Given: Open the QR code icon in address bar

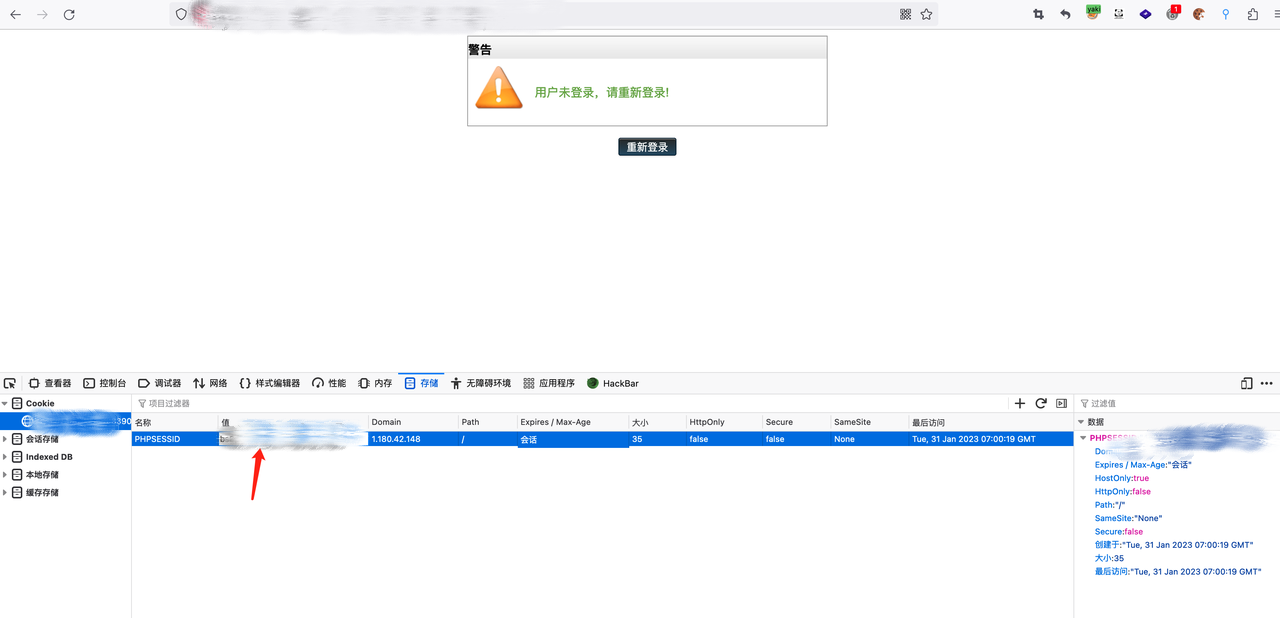Looking at the screenshot, I should pos(905,15).
